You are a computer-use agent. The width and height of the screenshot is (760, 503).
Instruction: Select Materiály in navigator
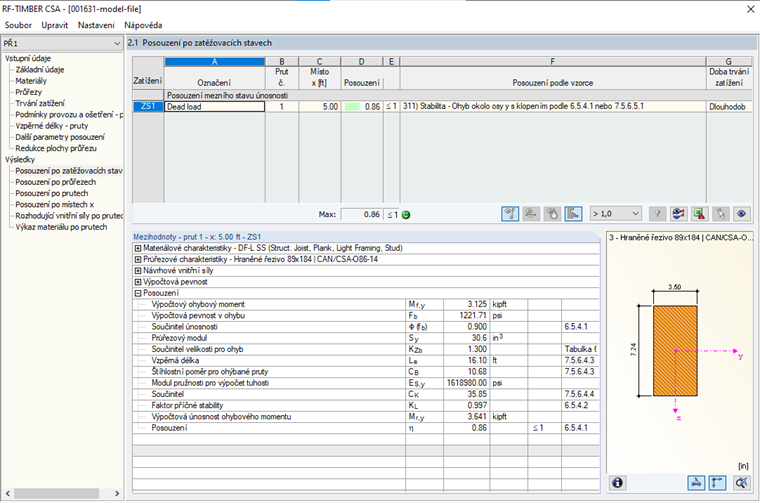(x=31, y=81)
